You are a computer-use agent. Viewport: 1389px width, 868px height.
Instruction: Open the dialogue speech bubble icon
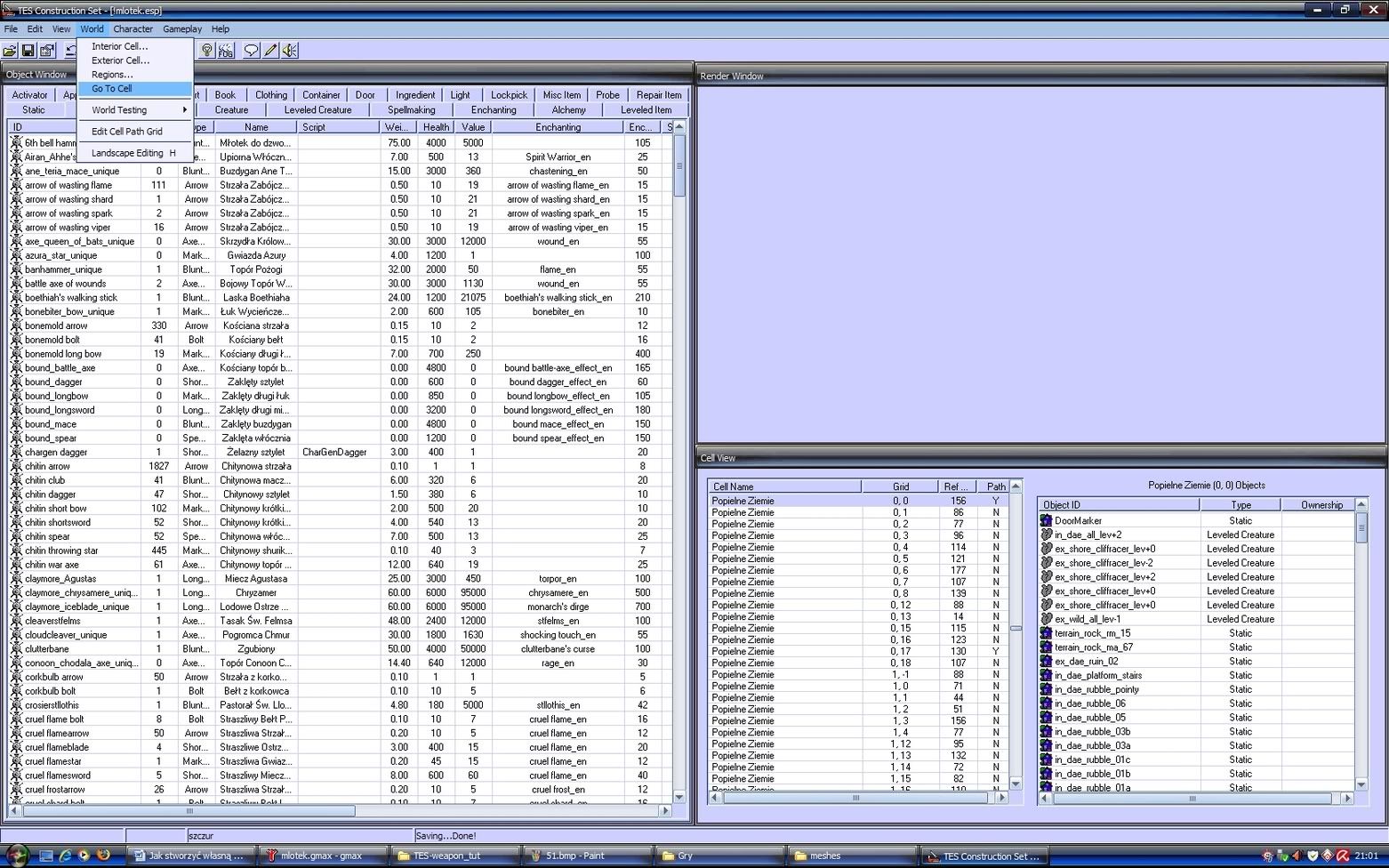pos(252,51)
